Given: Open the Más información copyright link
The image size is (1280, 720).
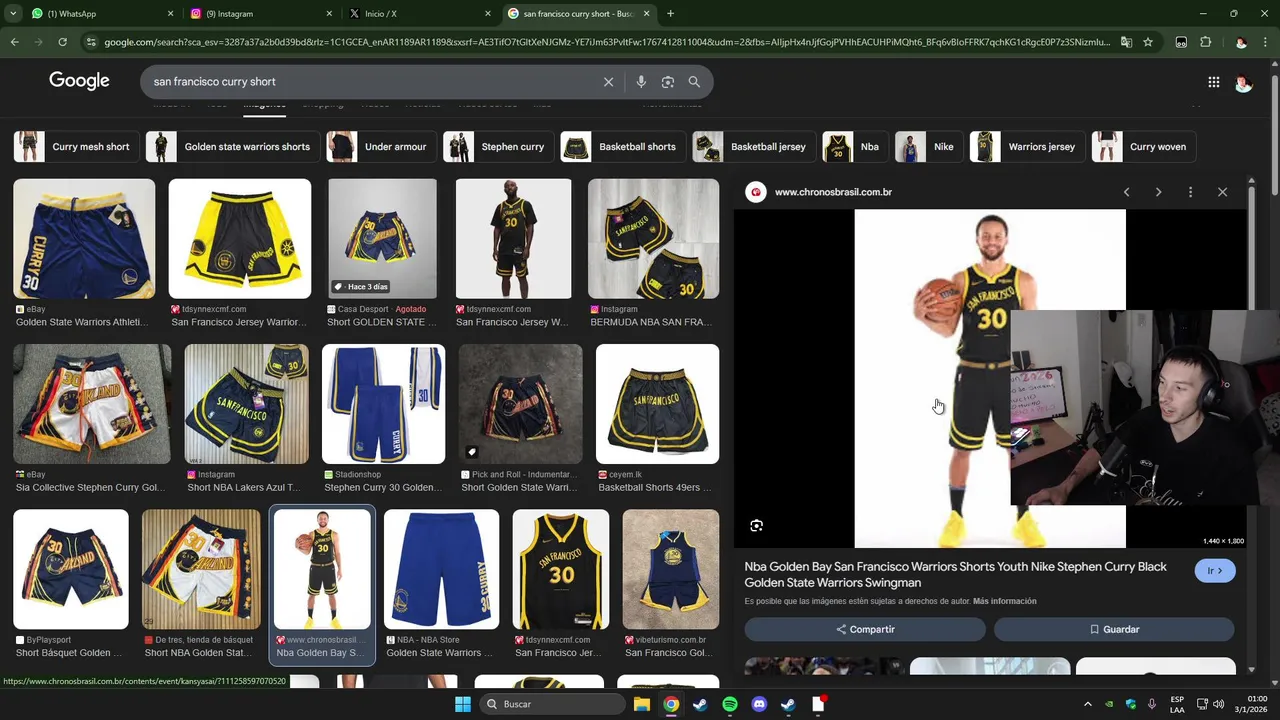Looking at the screenshot, I should pyautogui.click(x=1004, y=601).
